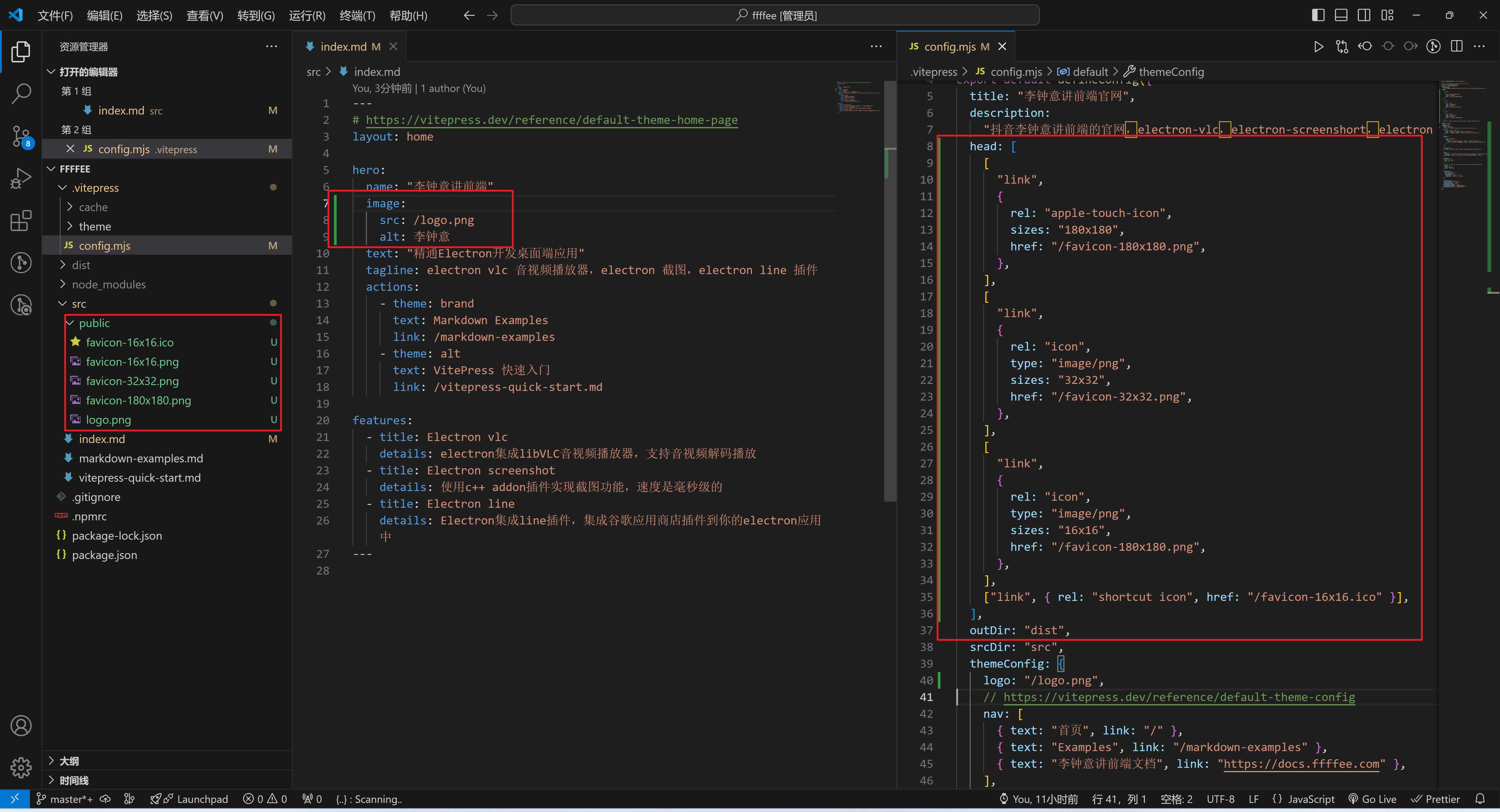Open Explorer panel more actions menu
The height and width of the screenshot is (812, 1500).
pos(271,47)
